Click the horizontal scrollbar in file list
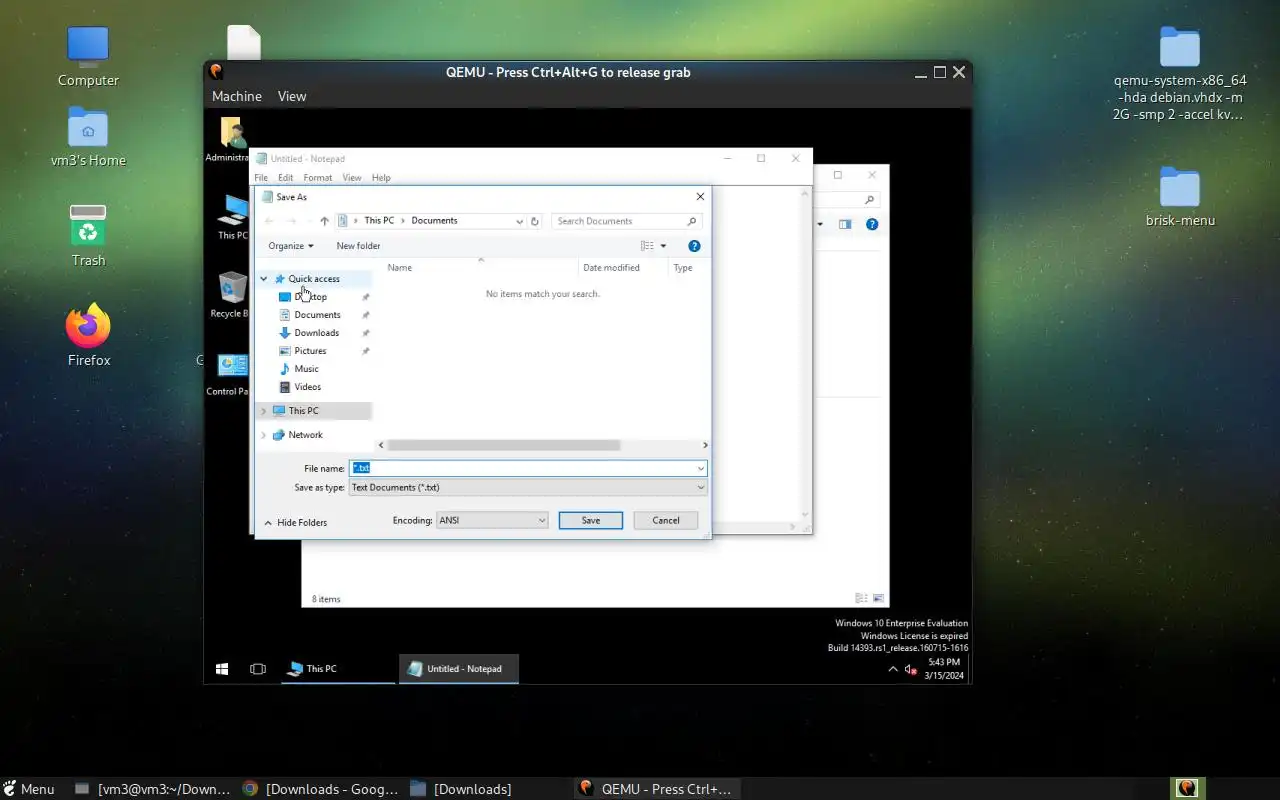This screenshot has height=800, width=1280. [504, 445]
